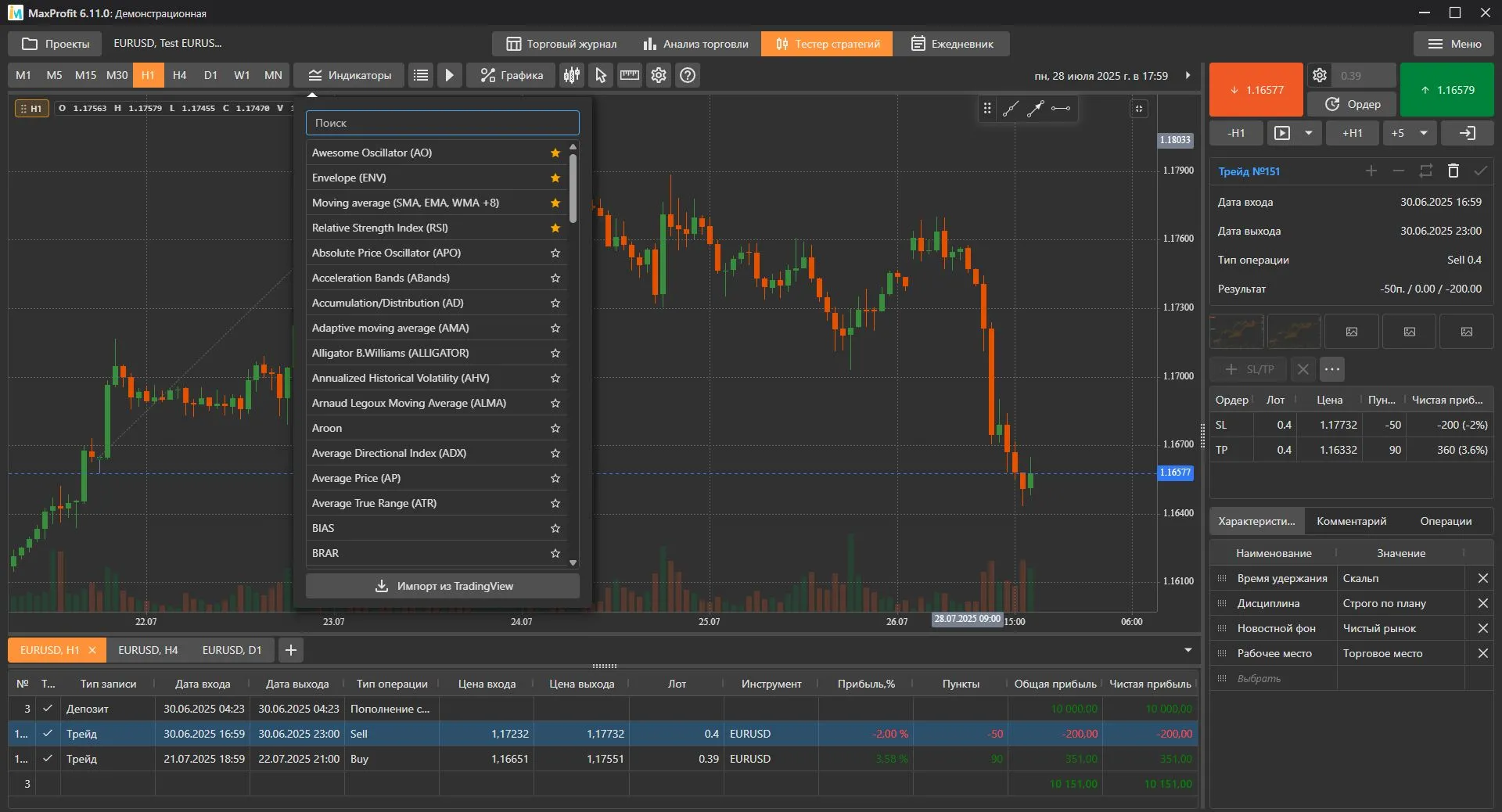Favorite Average True Range (ATR) star
The width and height of the screenshot is (1502, 812).
(x=555, y=503)
